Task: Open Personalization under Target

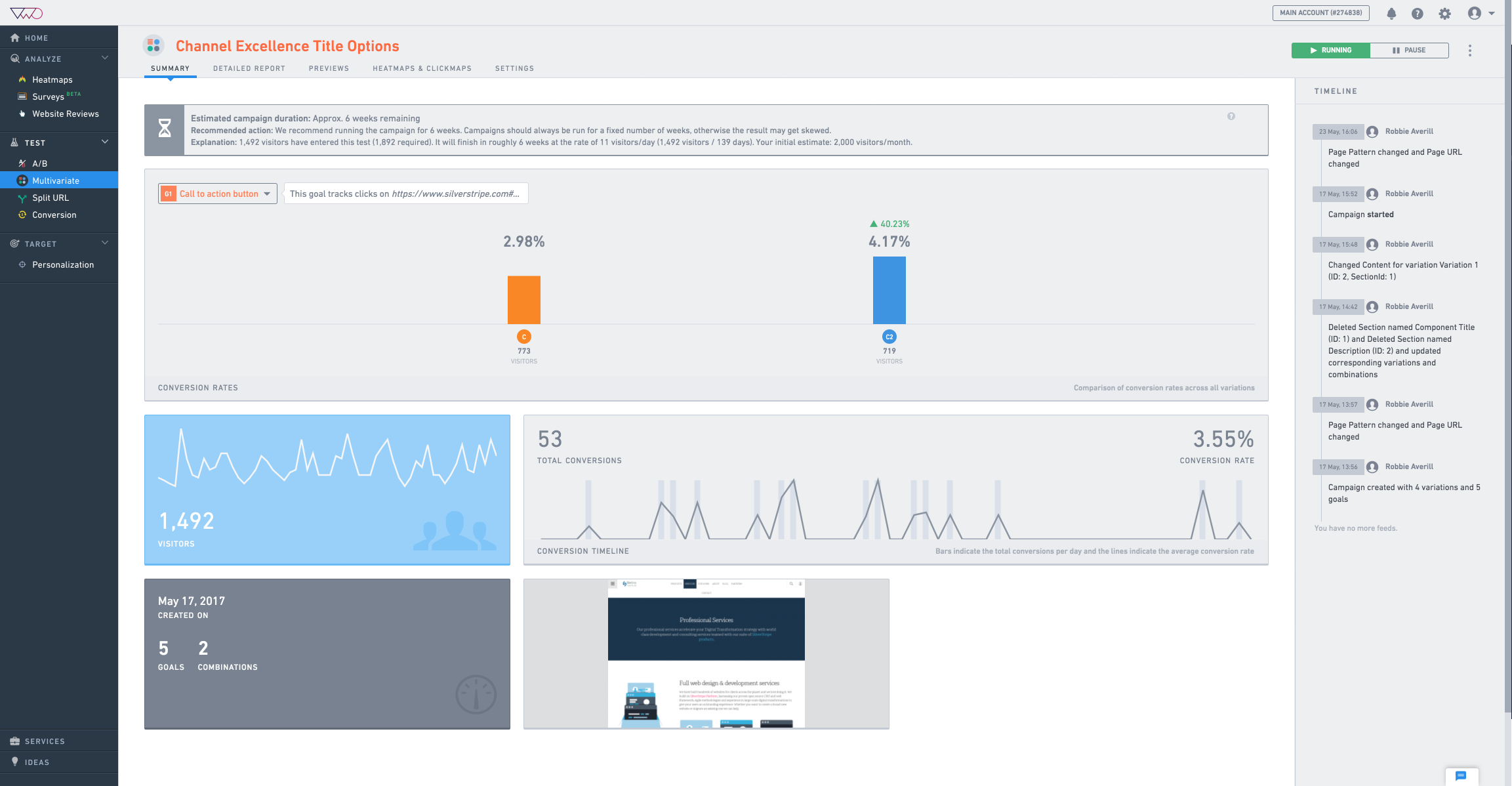Action: pyautogui.click(x=63, y=264)
